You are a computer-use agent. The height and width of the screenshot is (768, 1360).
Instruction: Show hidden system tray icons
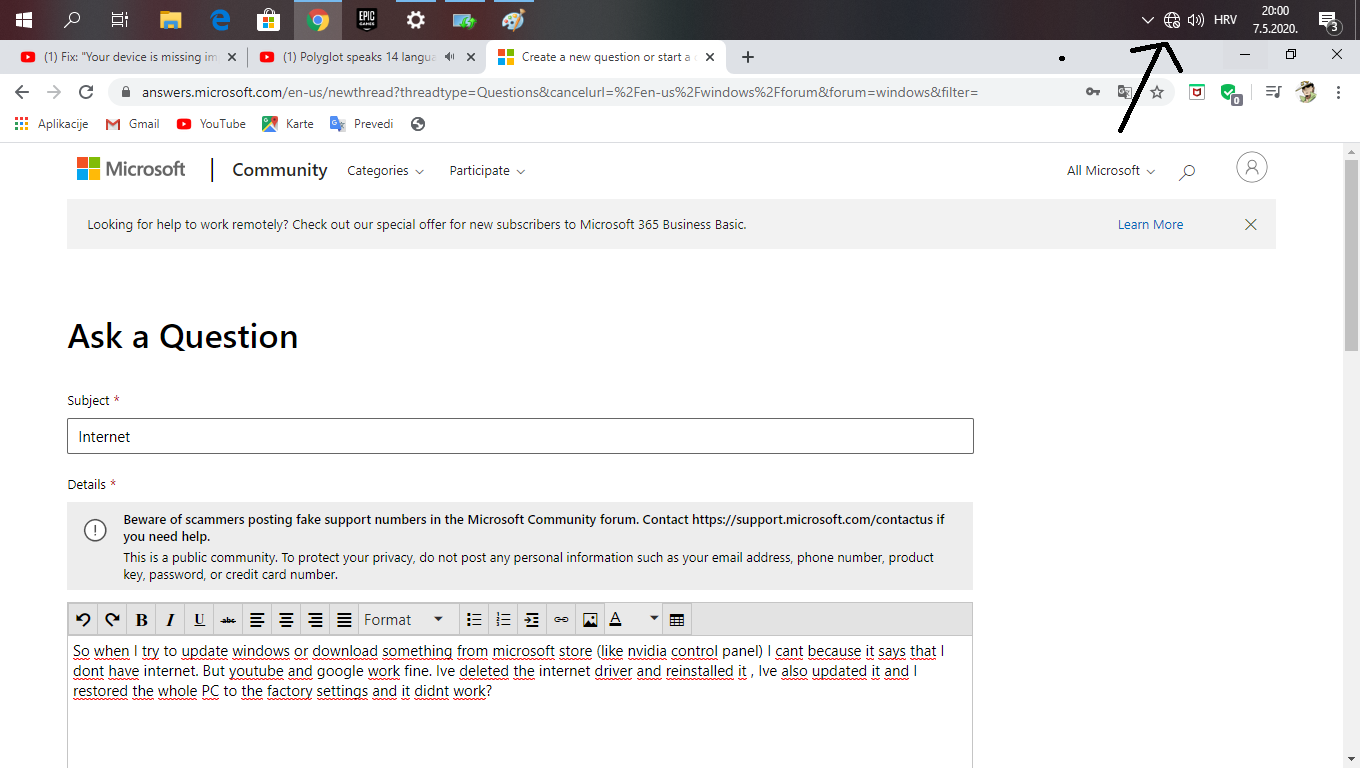(x=1148, y=20)
